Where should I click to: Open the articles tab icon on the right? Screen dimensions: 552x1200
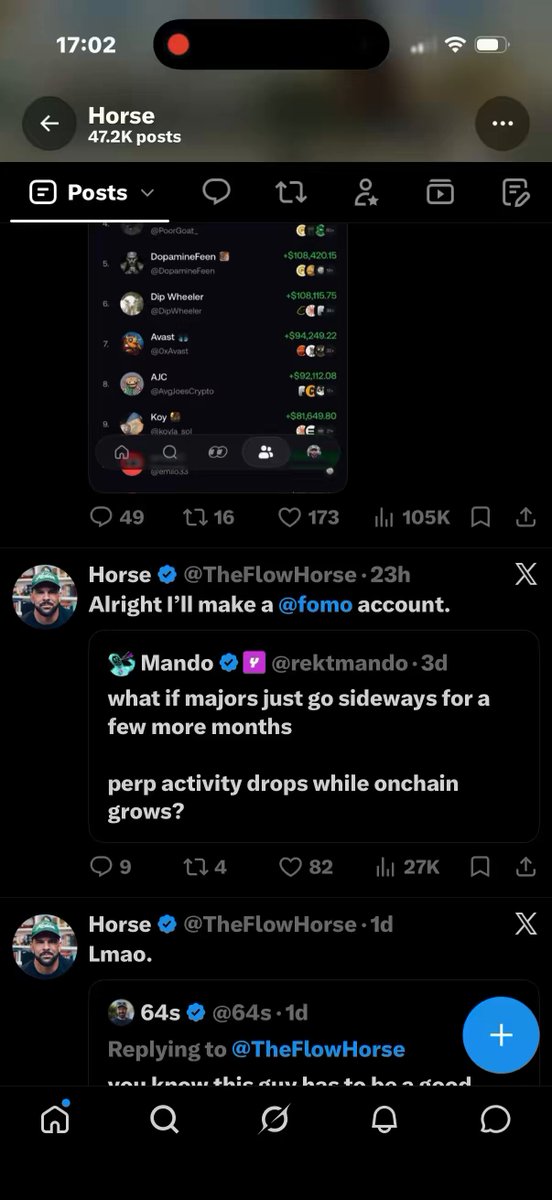click(516, 192)
